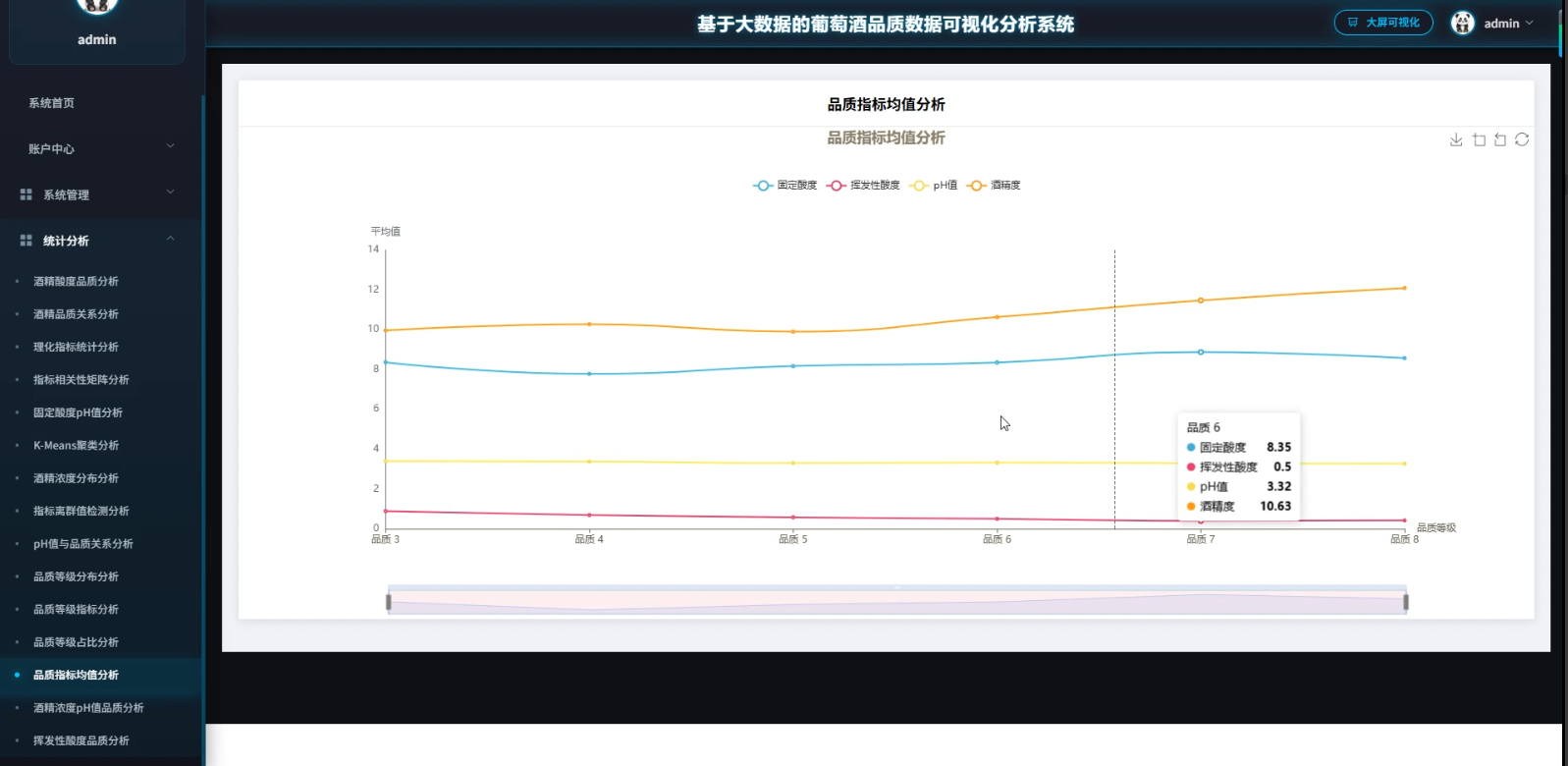Click the right handle of the data zoom slider

tap(1406, 602)
